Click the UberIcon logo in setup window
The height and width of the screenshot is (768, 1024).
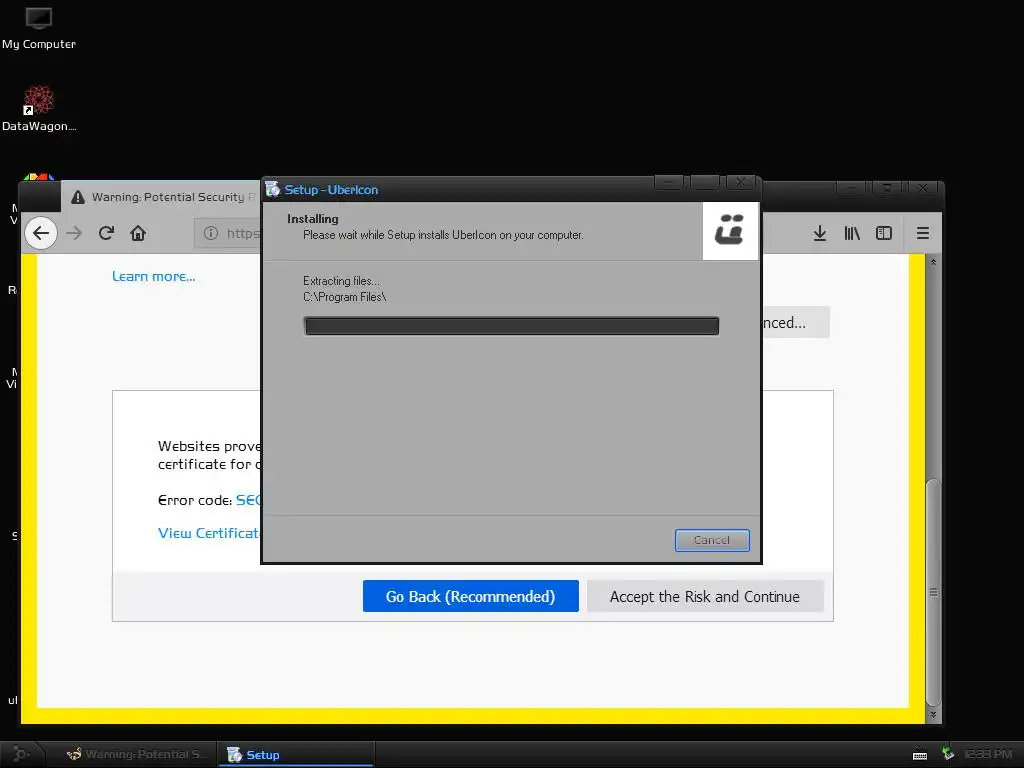(730, 231)
